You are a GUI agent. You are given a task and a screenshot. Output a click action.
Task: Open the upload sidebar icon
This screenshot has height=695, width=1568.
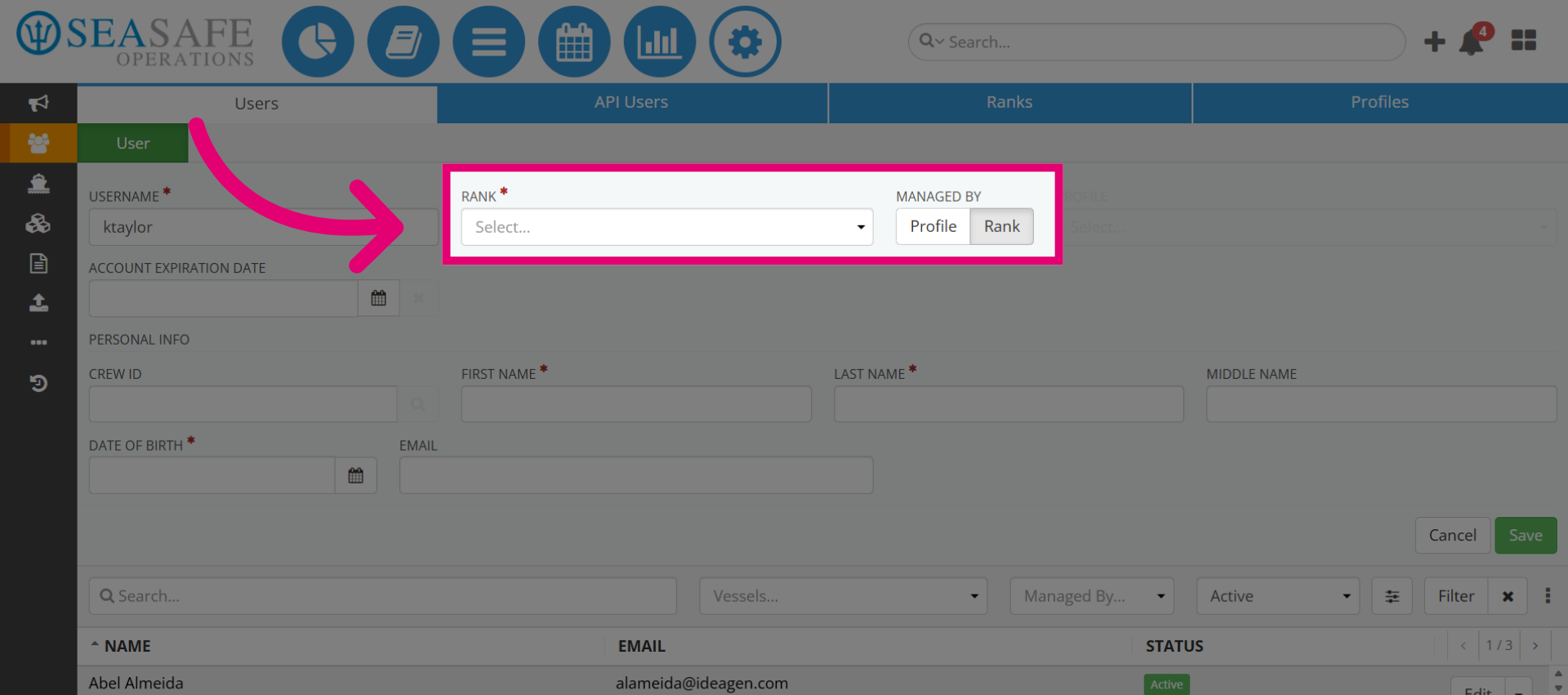(x=38, y=303)
